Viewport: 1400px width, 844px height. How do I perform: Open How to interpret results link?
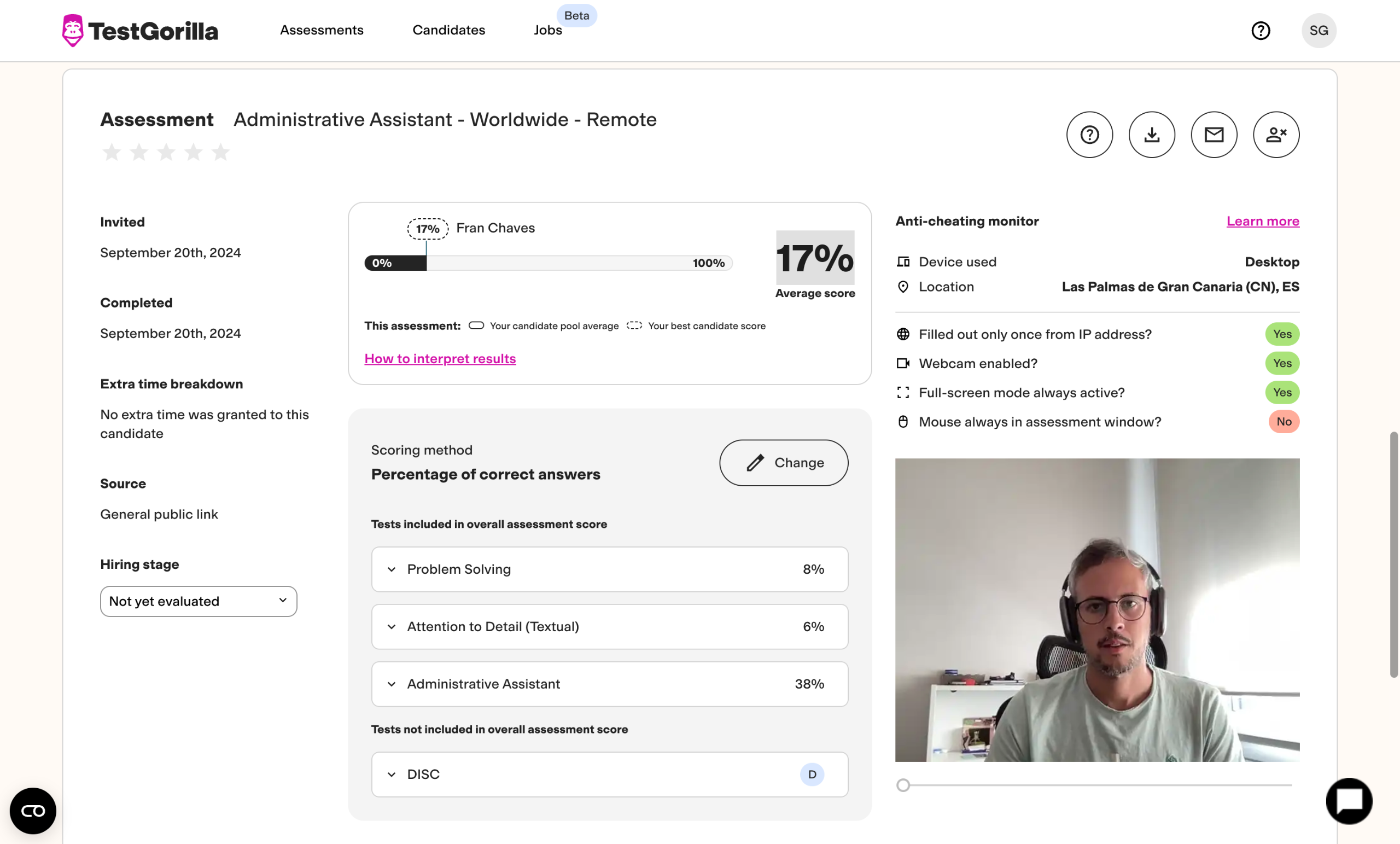pos(440,359)
